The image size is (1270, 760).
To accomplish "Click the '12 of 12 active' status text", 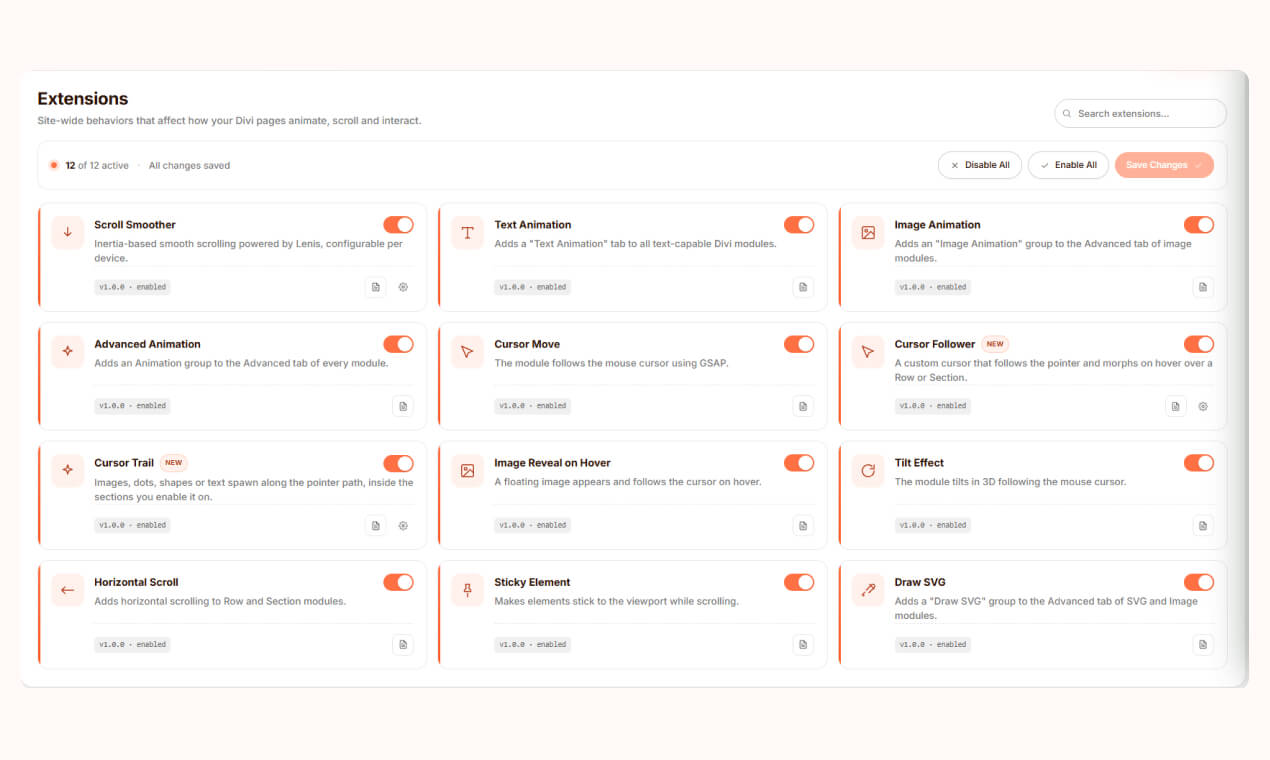I will [97, 166].
